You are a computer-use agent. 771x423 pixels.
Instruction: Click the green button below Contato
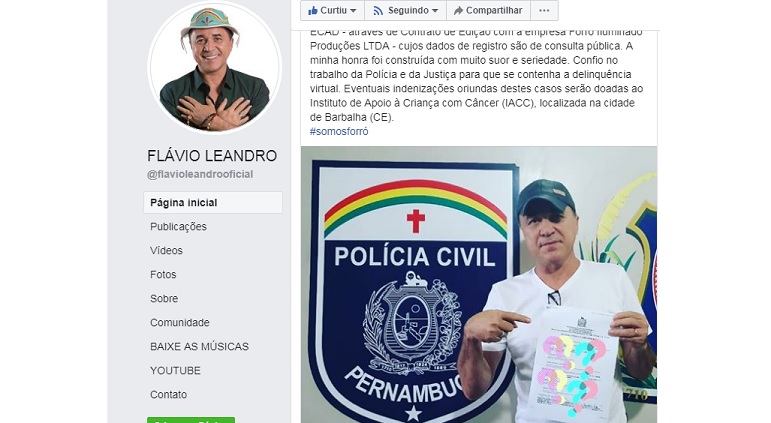(191, 420)
